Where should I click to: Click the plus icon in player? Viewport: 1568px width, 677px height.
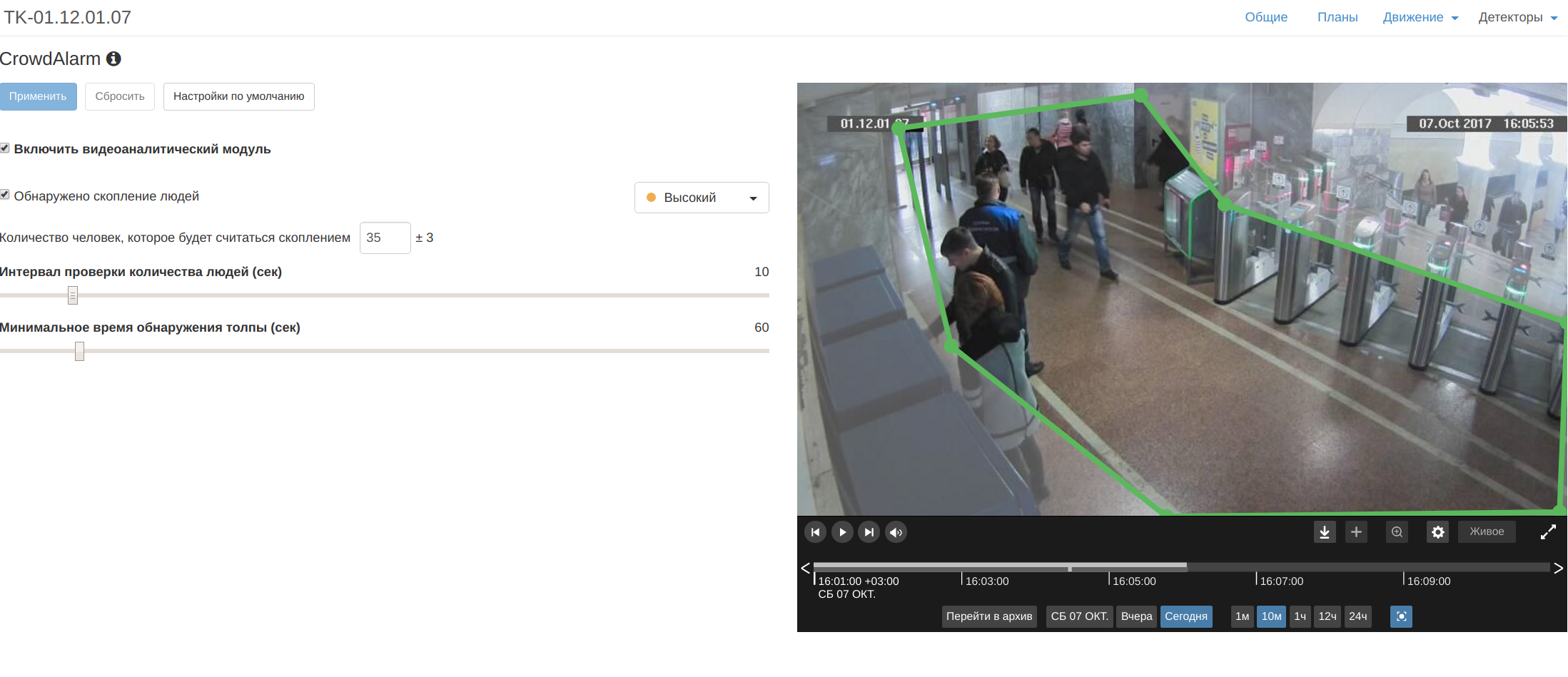tap(1356, 532)
